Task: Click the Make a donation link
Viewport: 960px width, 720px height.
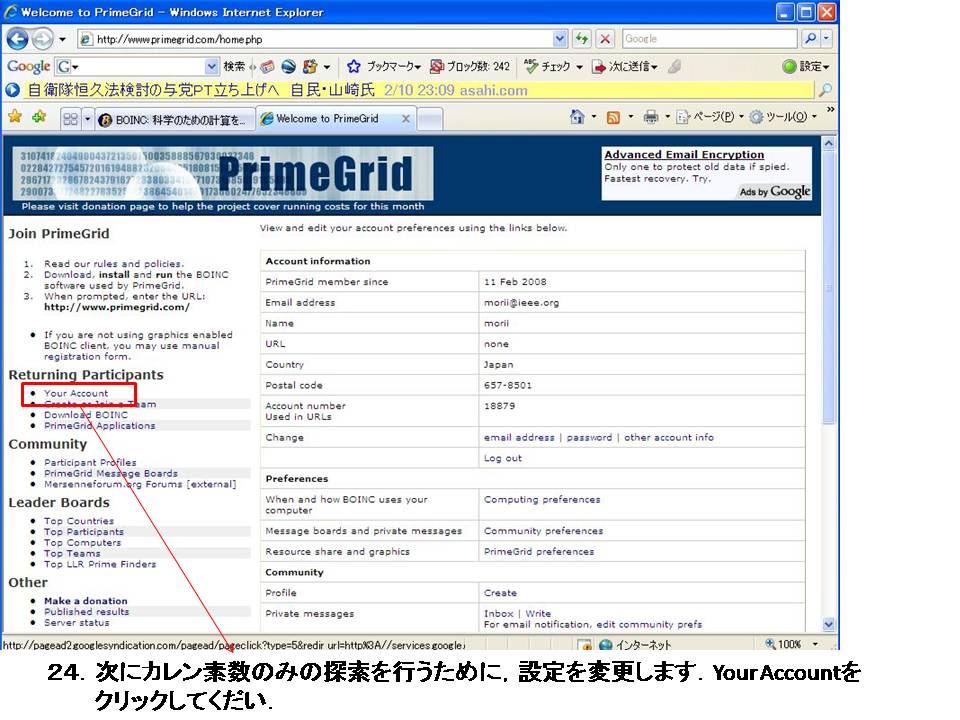Action: (86, 601)
